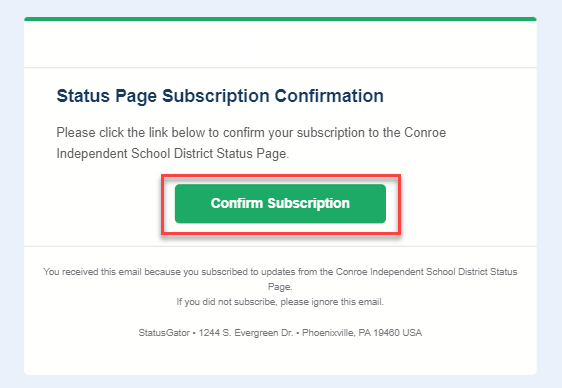The width and height of the screenshot is (562, 388).
Task: Click the green accent bar atop the email
Action: [280, 19]
